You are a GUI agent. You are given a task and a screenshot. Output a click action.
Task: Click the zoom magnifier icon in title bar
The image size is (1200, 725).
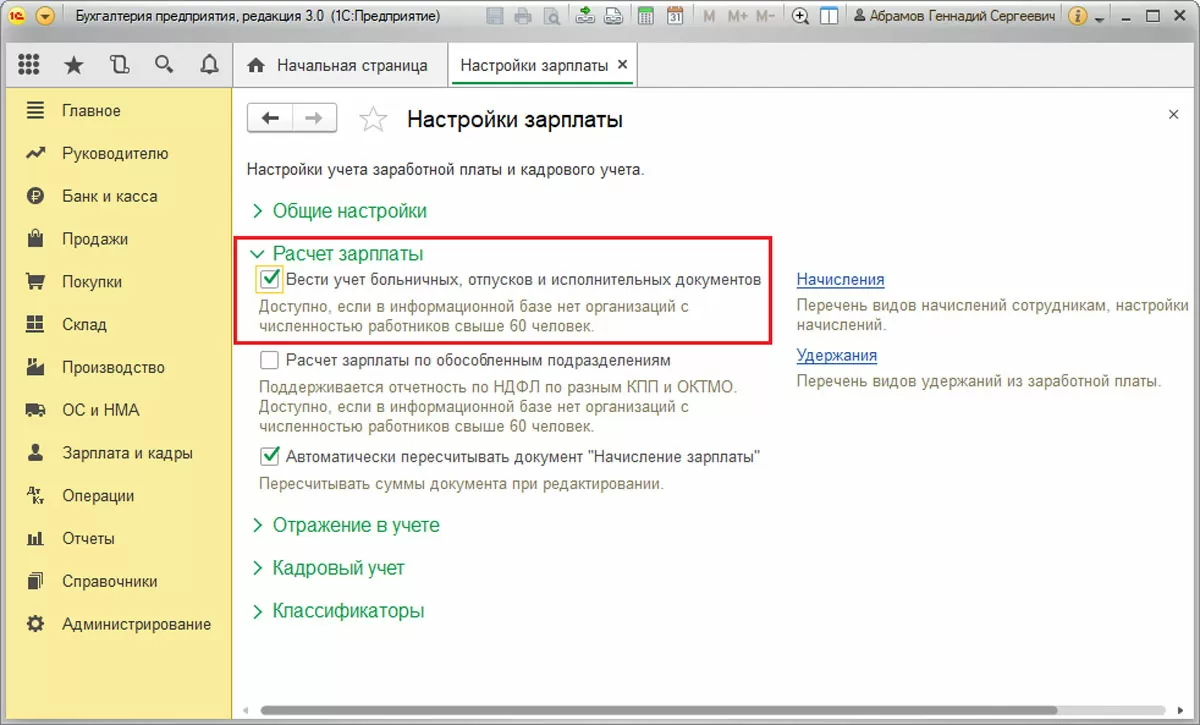[x=800, y=16]
